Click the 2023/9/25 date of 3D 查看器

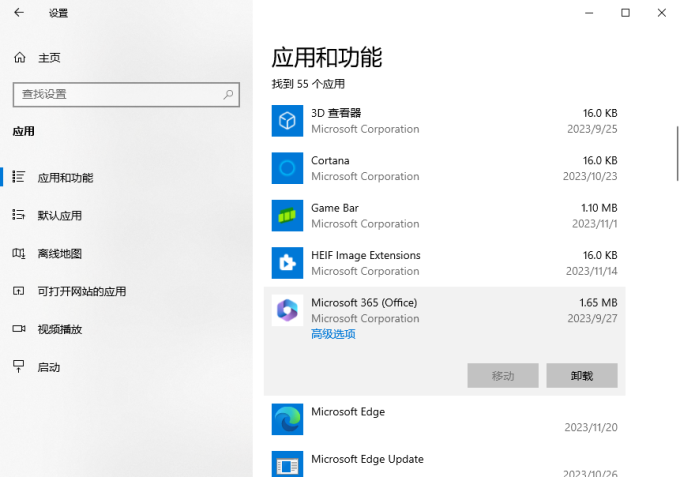pyautogui.click(x=592, y=129)
